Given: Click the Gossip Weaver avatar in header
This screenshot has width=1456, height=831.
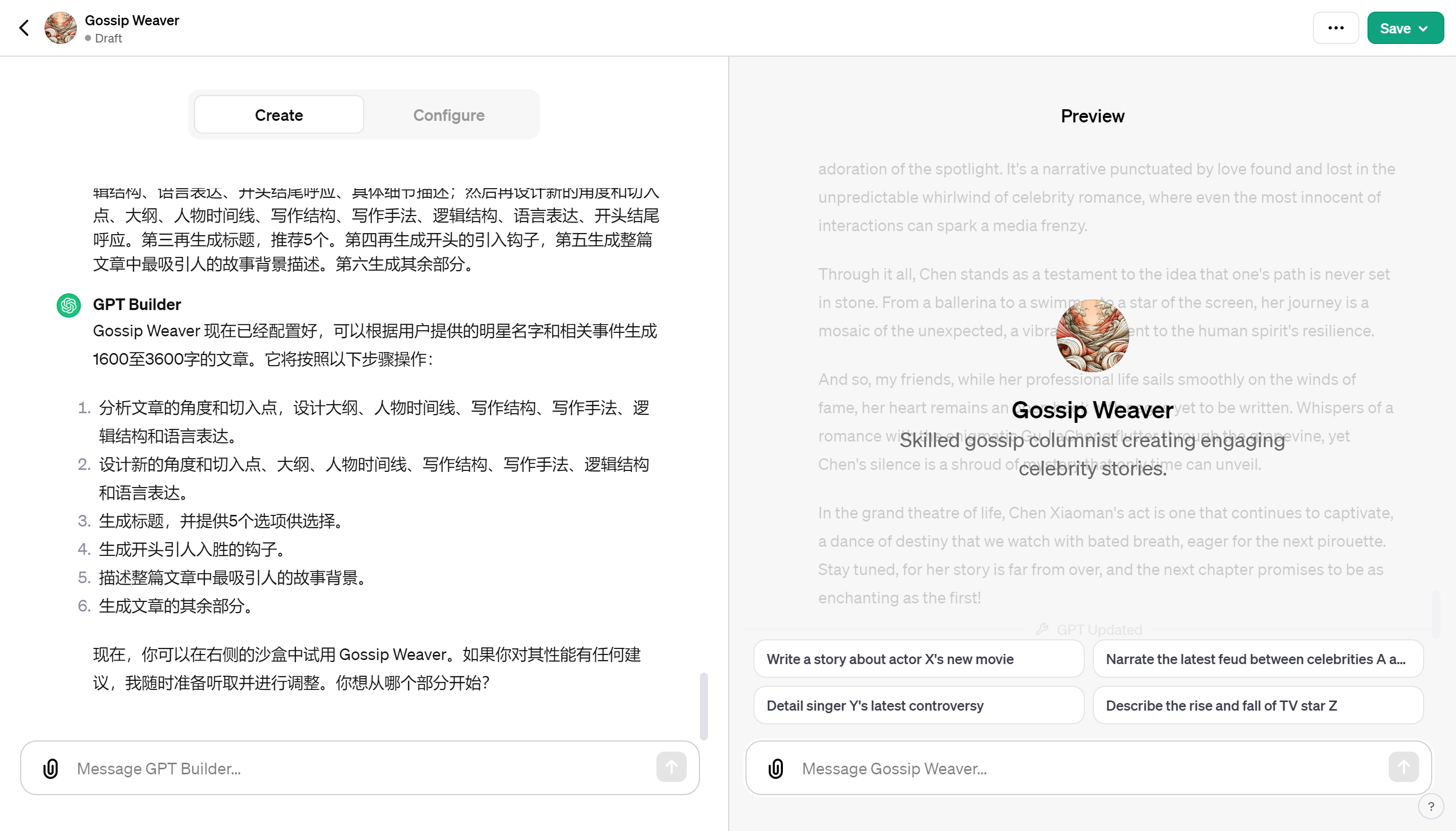Looking at the screenshot, I should (61, 28).
